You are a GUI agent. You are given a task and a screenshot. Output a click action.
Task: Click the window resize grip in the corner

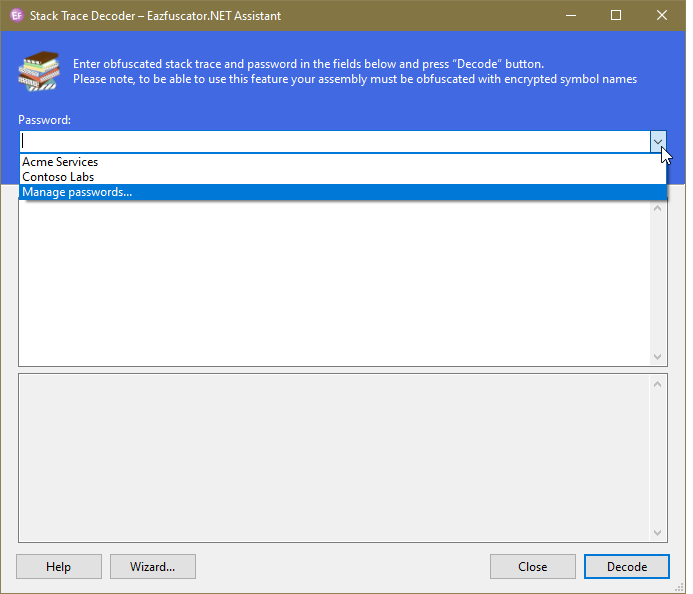679,587
